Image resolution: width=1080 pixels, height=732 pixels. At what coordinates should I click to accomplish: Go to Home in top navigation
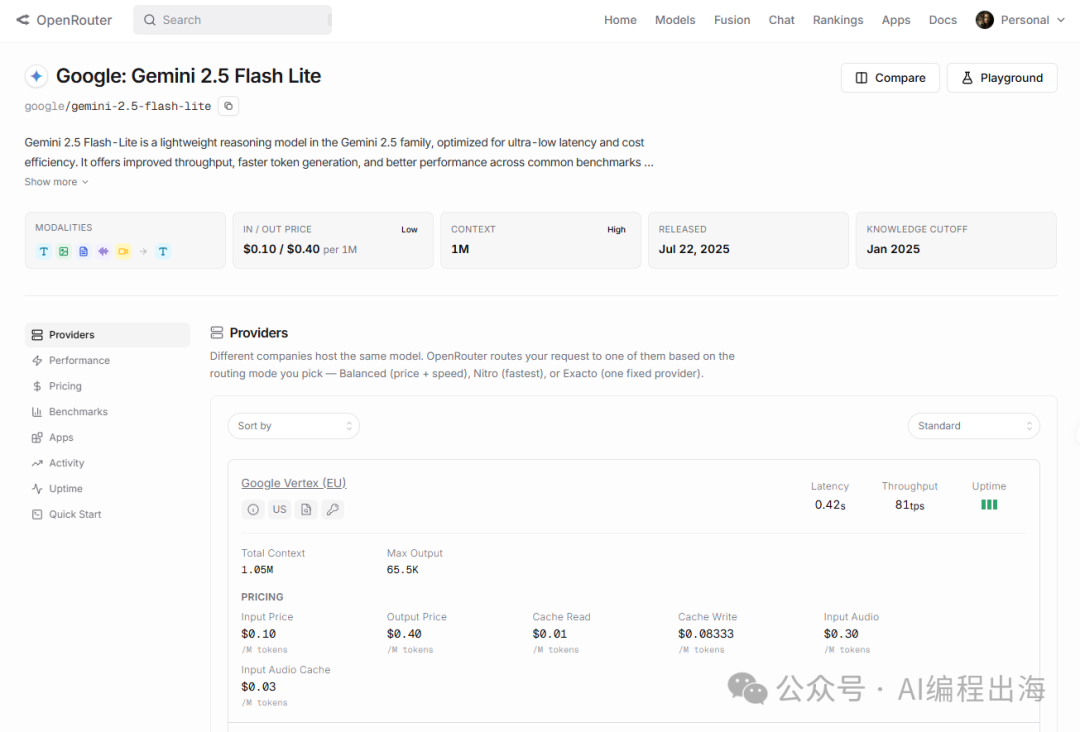pos(620,20)
